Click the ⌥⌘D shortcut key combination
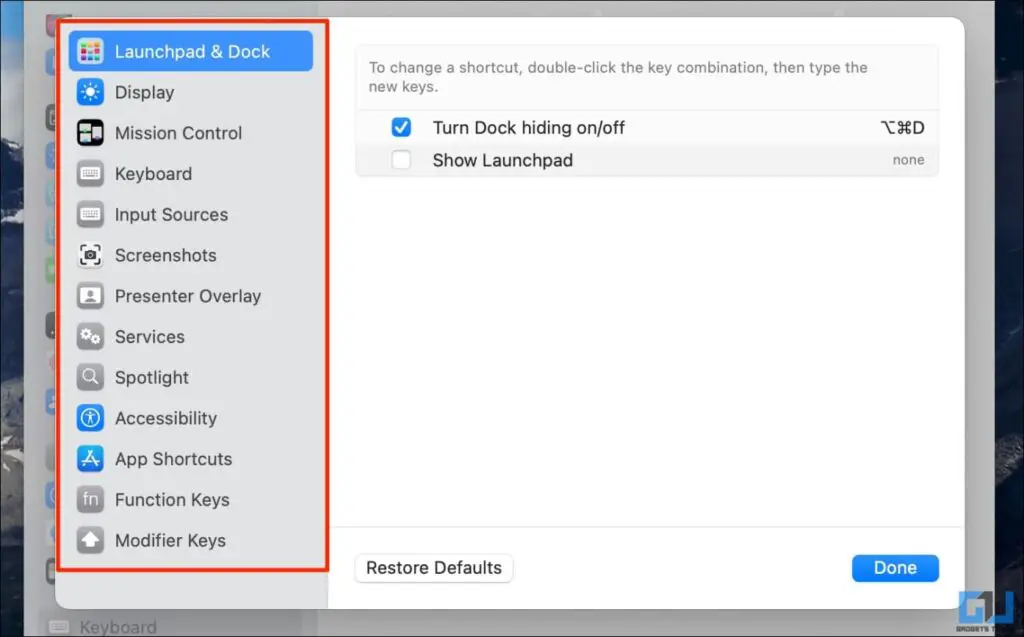The image size is (1024, 637). coord(902,128)
